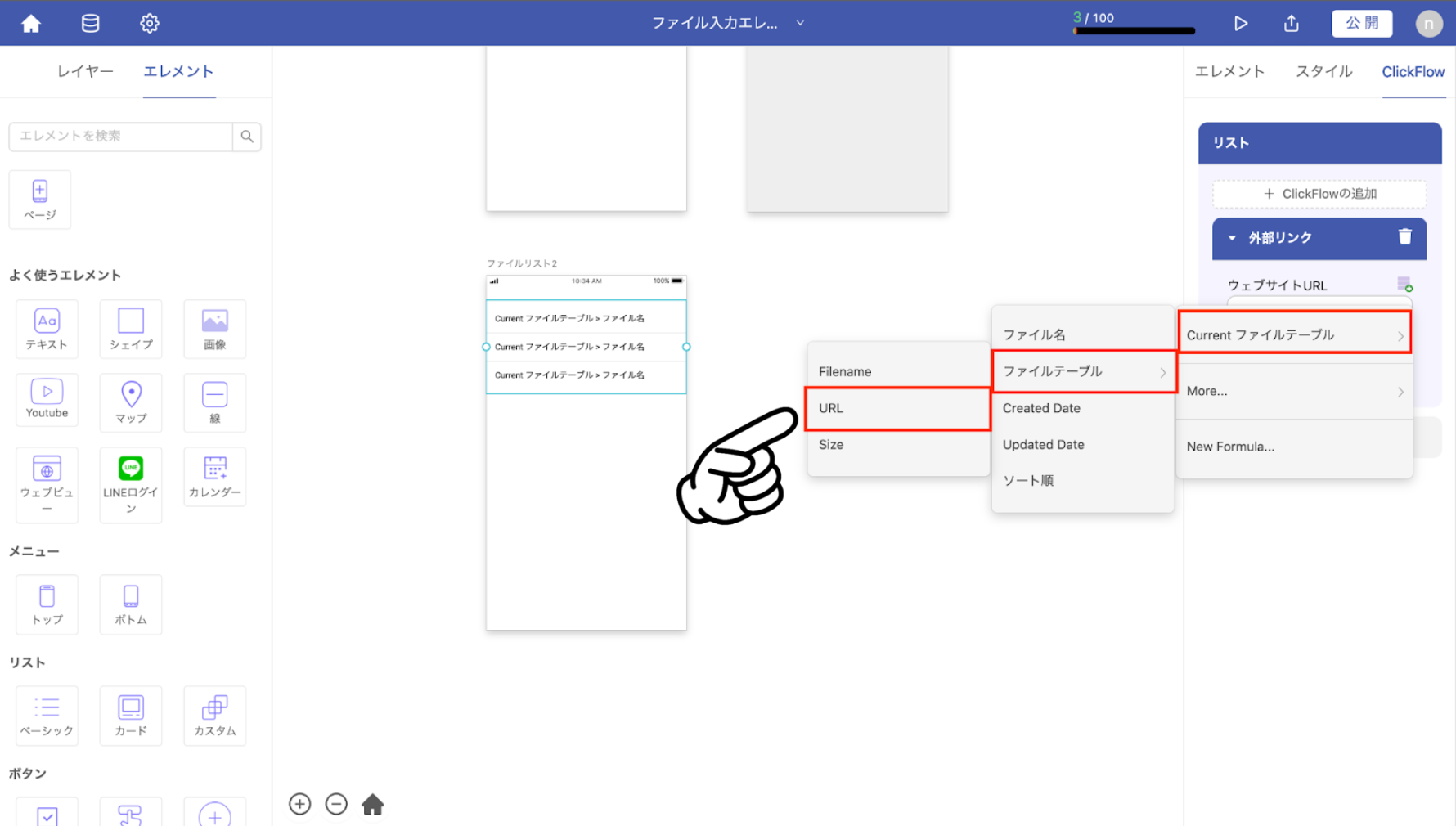The image size is (1456, 826).
Task: Choose Updated Date menu entry
Action: tap(1083, 444)
